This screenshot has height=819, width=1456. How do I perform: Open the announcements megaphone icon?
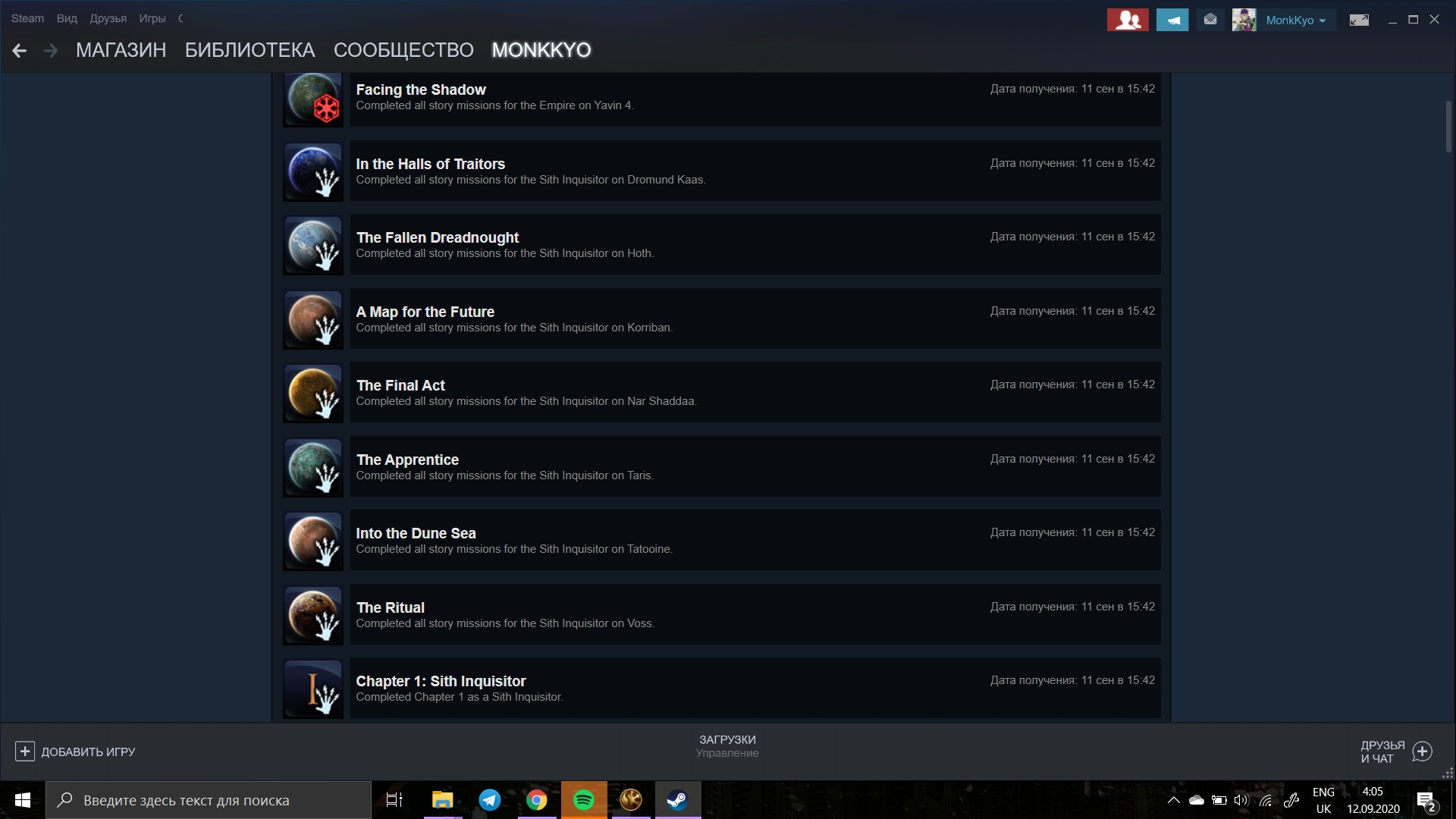coord(1172,20)
